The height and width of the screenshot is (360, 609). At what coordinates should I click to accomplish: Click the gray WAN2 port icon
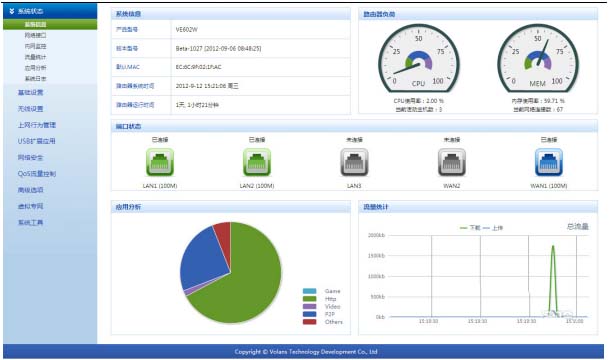coord(451,162)
